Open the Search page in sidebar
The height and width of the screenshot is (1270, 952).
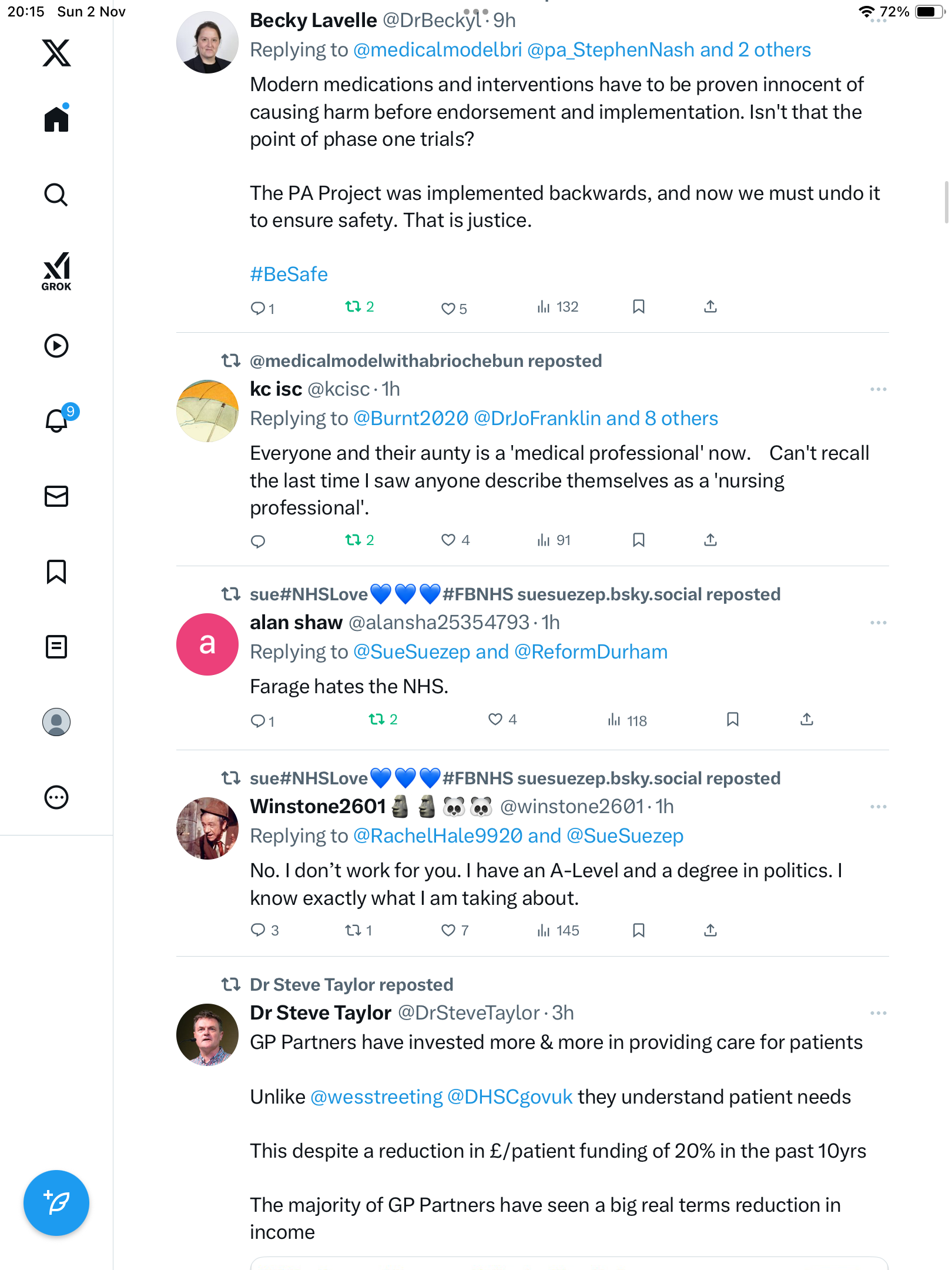56,195
